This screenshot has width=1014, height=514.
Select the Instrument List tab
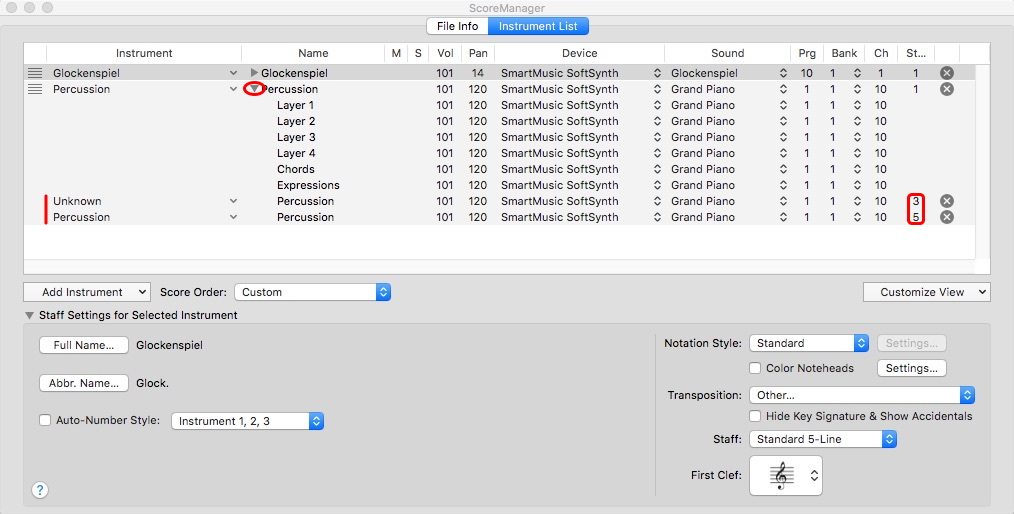tap(538, 26)
